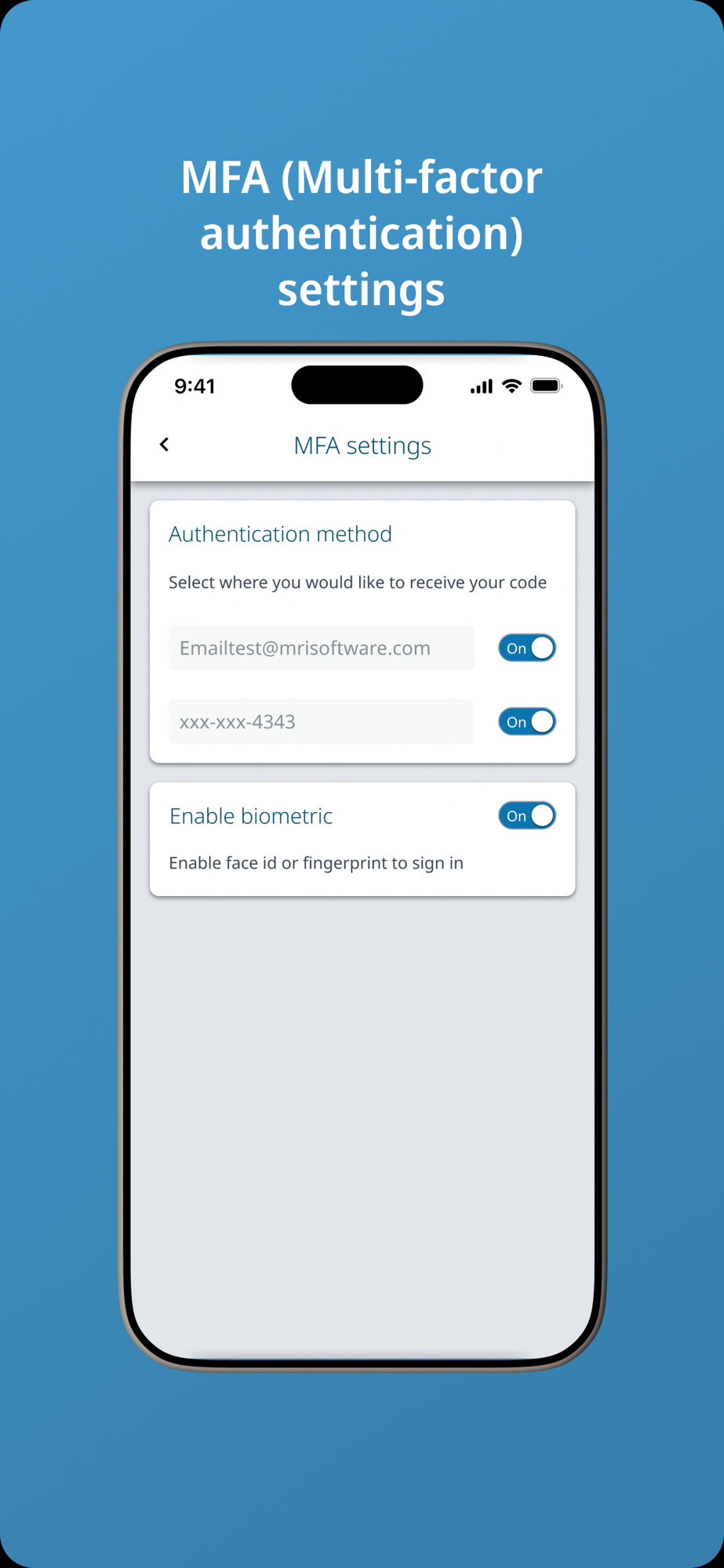Tap the Enable biometric label

[x=251, y=816]
